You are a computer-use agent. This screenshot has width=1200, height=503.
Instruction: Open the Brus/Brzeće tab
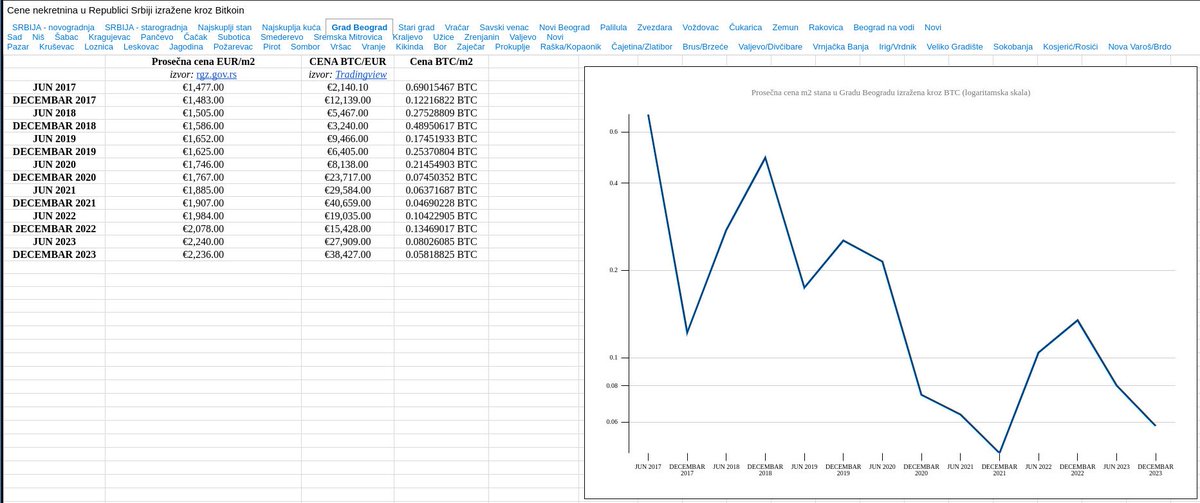pos(706,47)
